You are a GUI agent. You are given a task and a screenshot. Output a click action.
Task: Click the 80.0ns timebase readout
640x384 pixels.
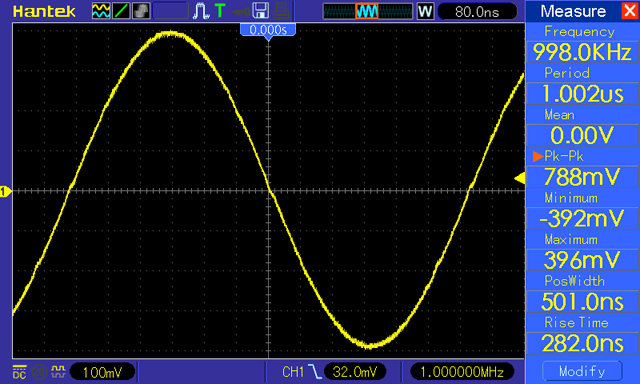coord(477,11)
